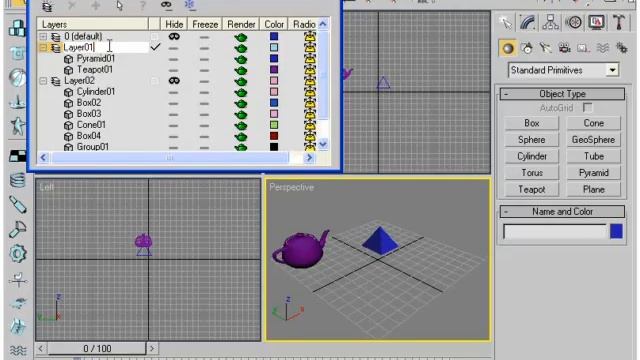
Task: Switch to the Display monitor tab
Action: pos(596,22)
